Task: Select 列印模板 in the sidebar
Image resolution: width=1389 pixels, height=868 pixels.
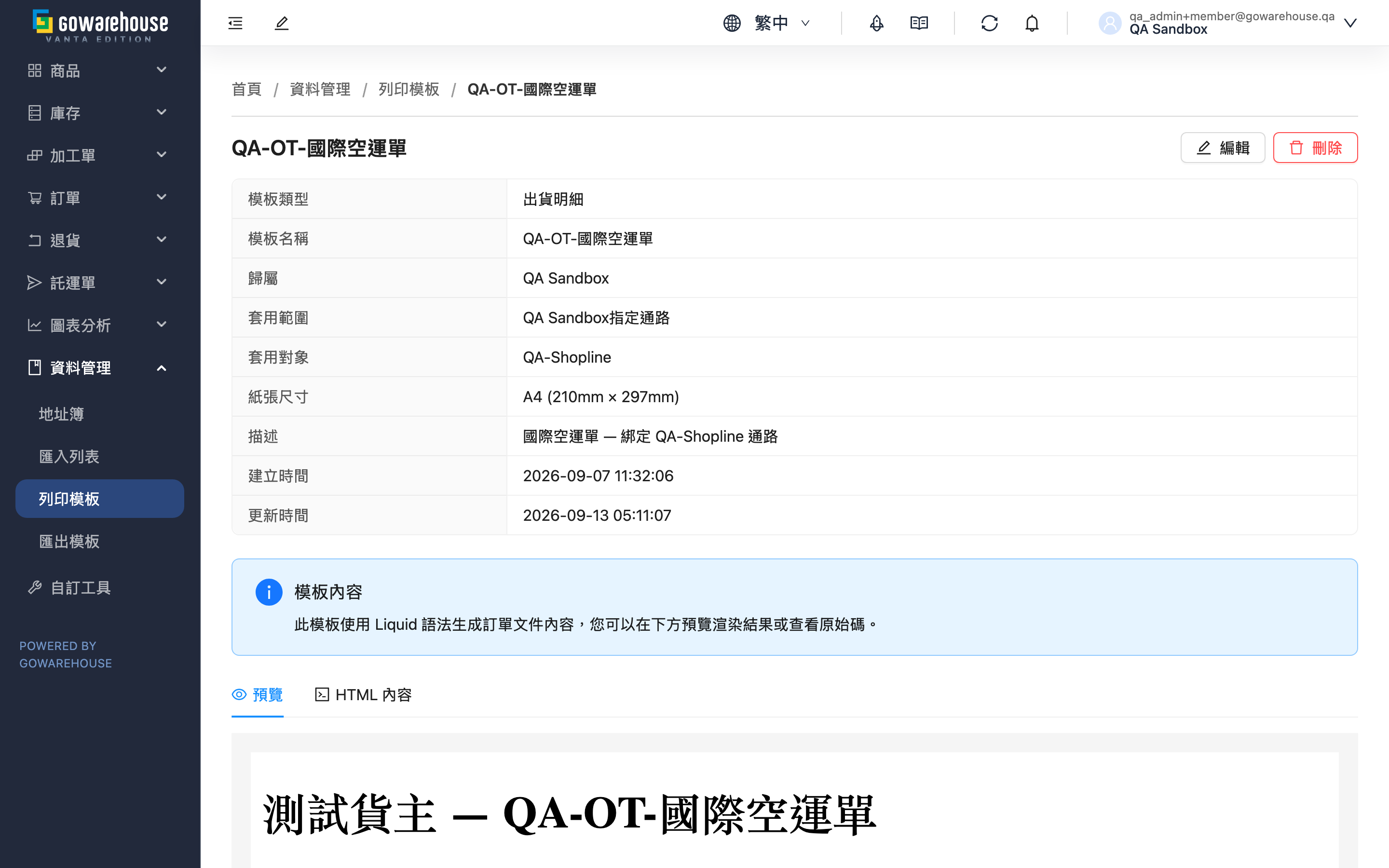Action: click(x=100, y=499)
